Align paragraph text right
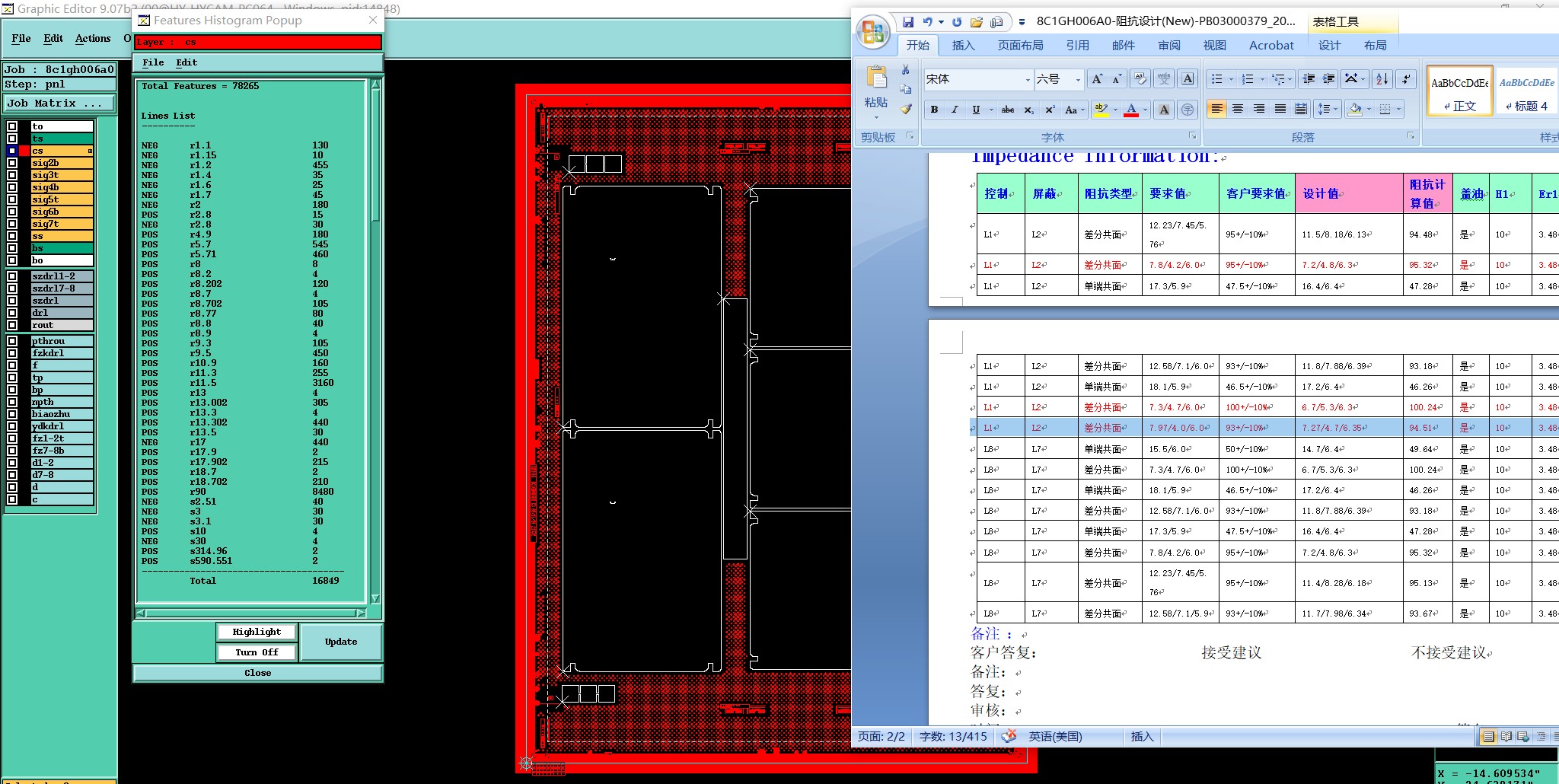Viewport: 1559px width, 784px height. point(1259,110)
